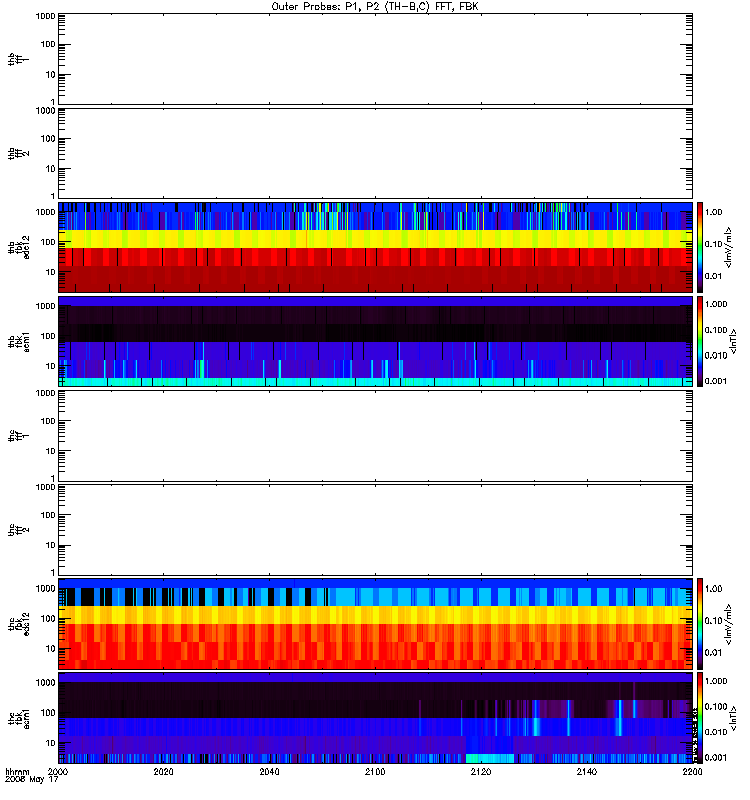Click the '2000' time axis label
The height and width of the screenshot is (800, 750).
(x=58, y=771)
